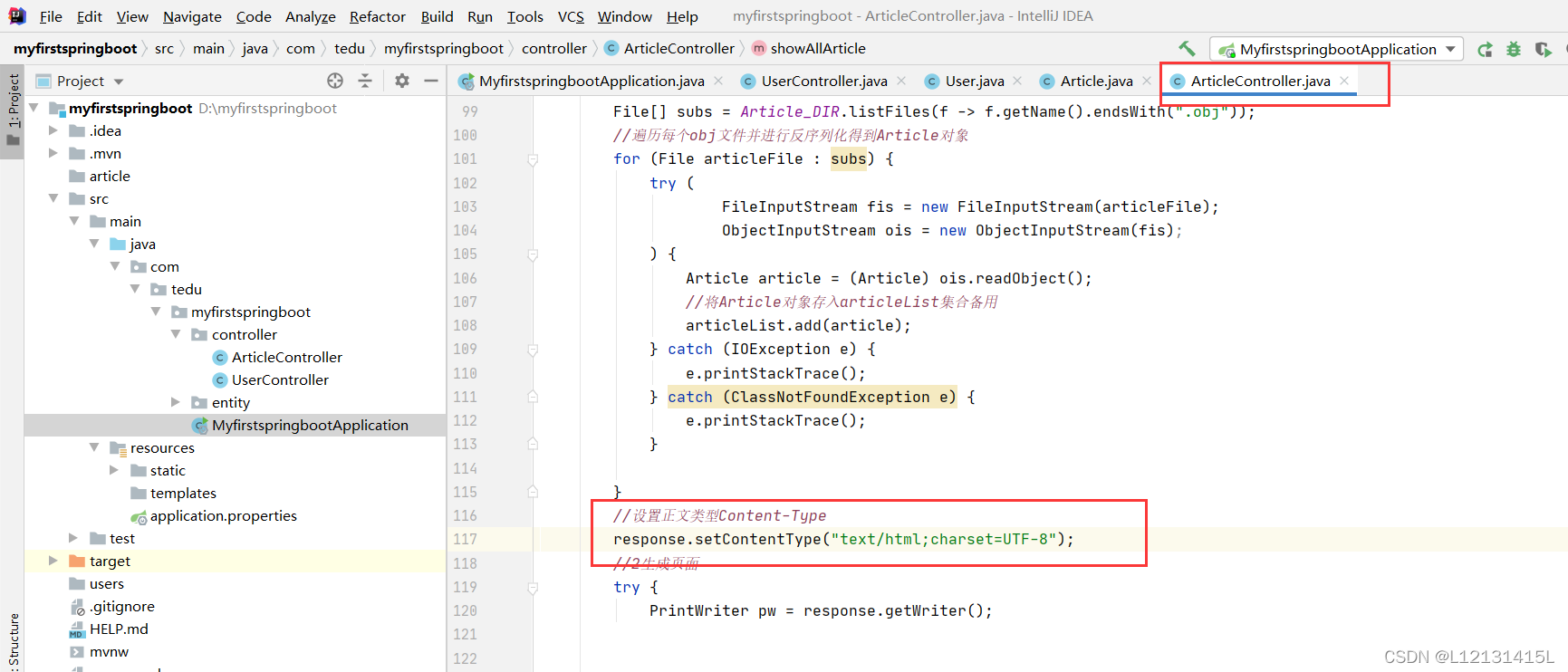Open the Edit menu
Image resolution: width=1568 pixels, height=672 pixels.
(x=89, y=16)
